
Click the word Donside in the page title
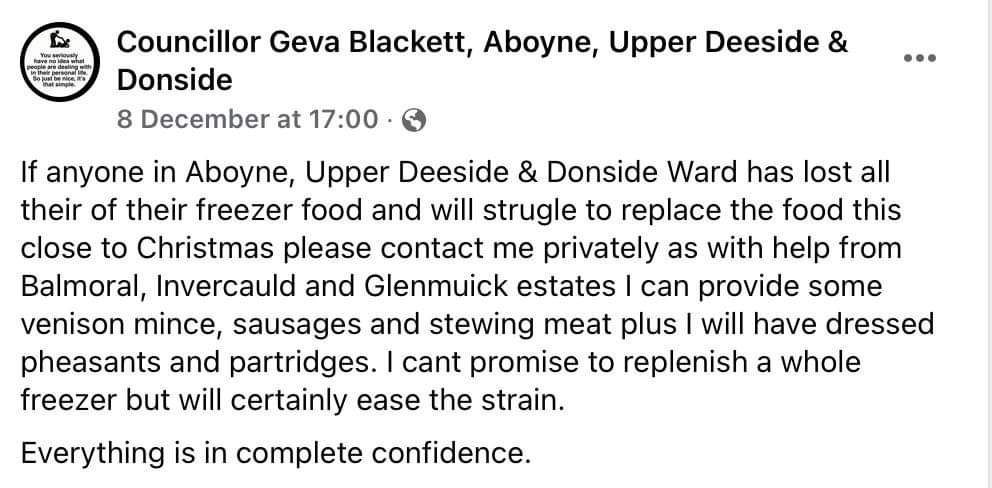coord(175,80)
